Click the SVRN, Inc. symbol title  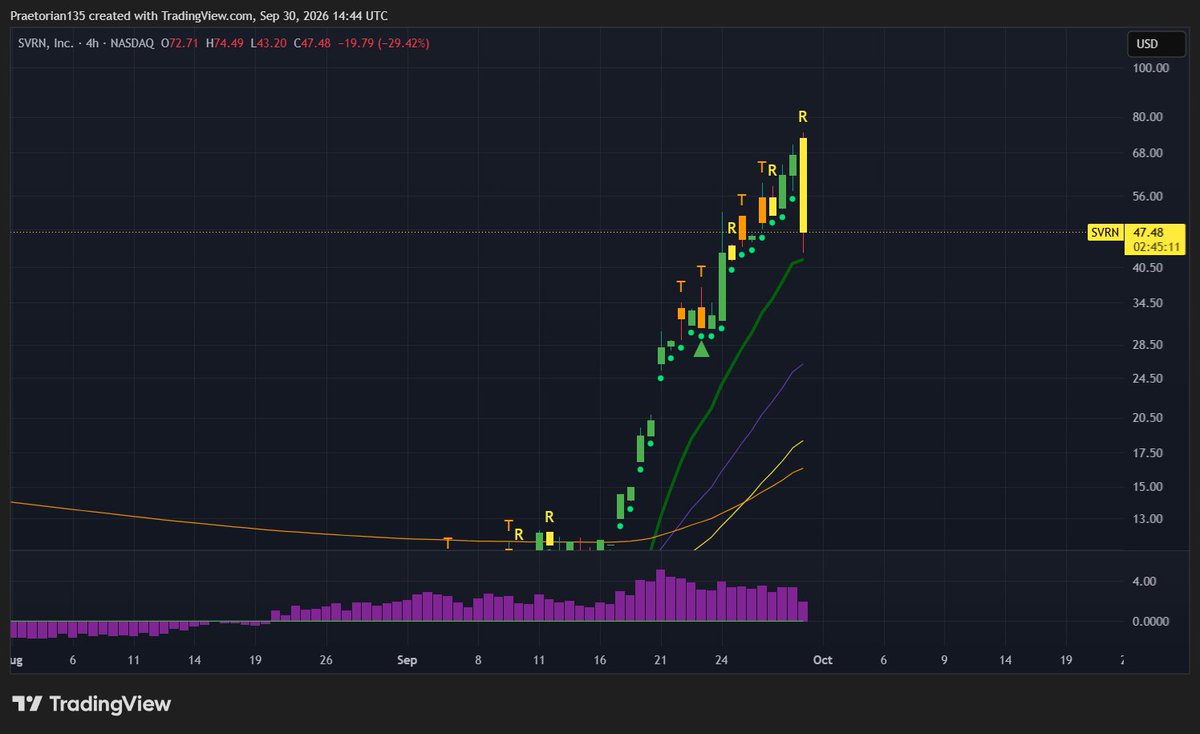[45, 44]
